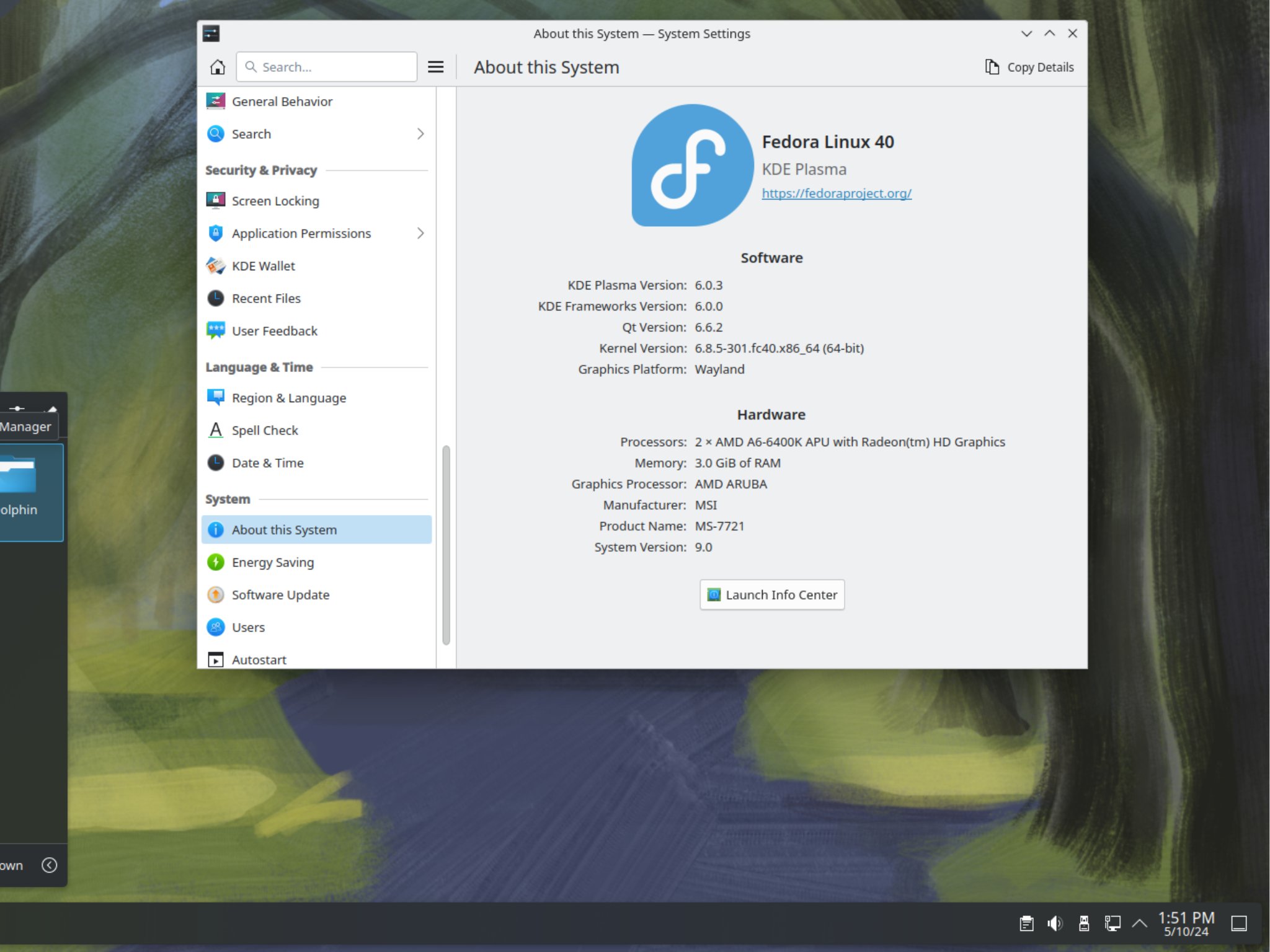
Task: Close the System Settings window
Action: pos(1073,33)
